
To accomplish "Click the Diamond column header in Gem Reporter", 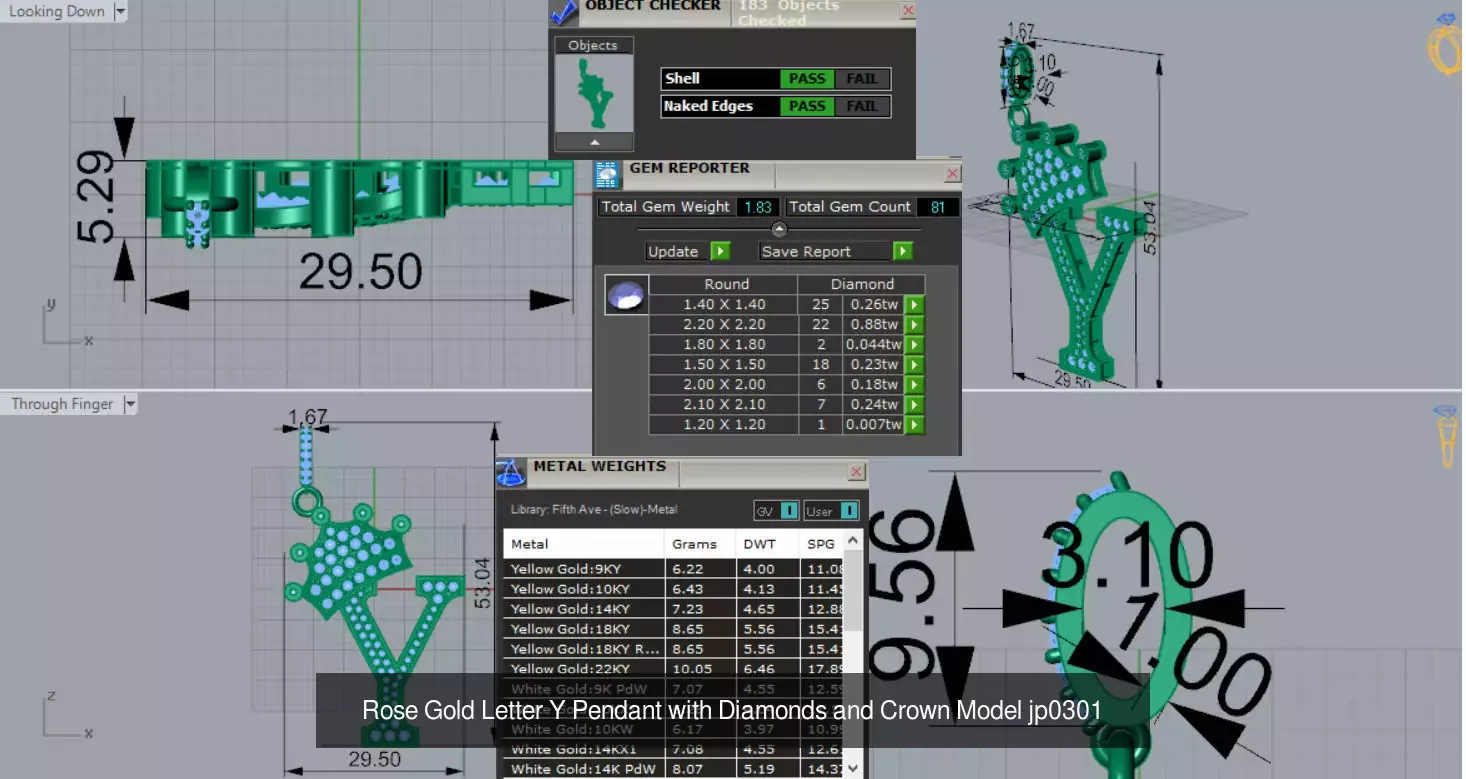I will 862,284.
